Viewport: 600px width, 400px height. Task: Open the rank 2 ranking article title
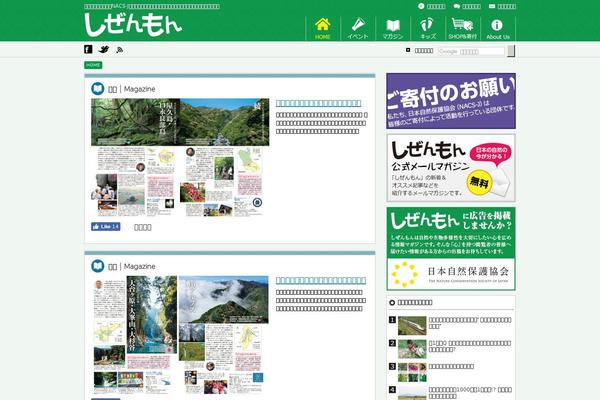470,346
